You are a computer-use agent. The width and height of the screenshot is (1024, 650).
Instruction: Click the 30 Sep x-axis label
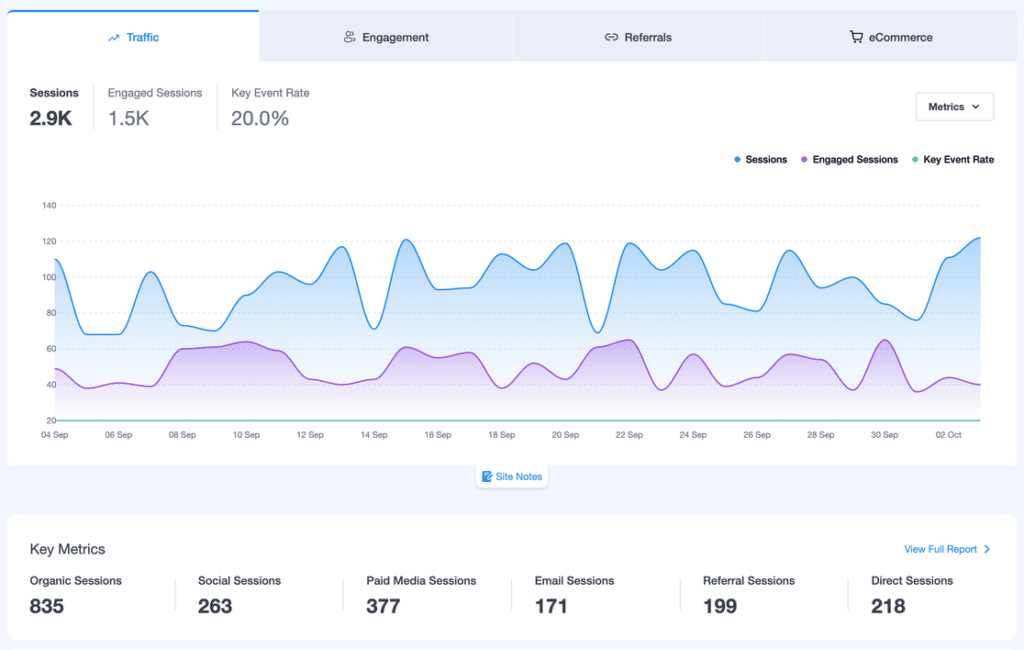[x=884, y=434]
